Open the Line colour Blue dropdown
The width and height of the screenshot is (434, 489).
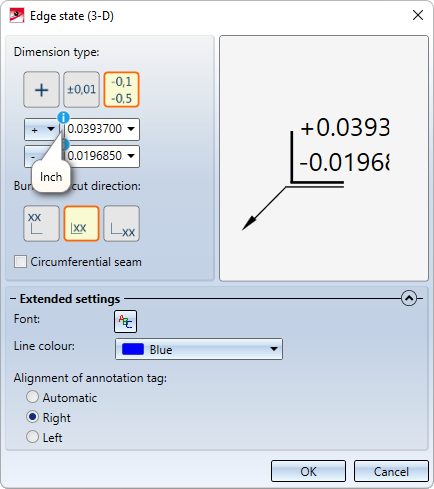click(199, 349)
